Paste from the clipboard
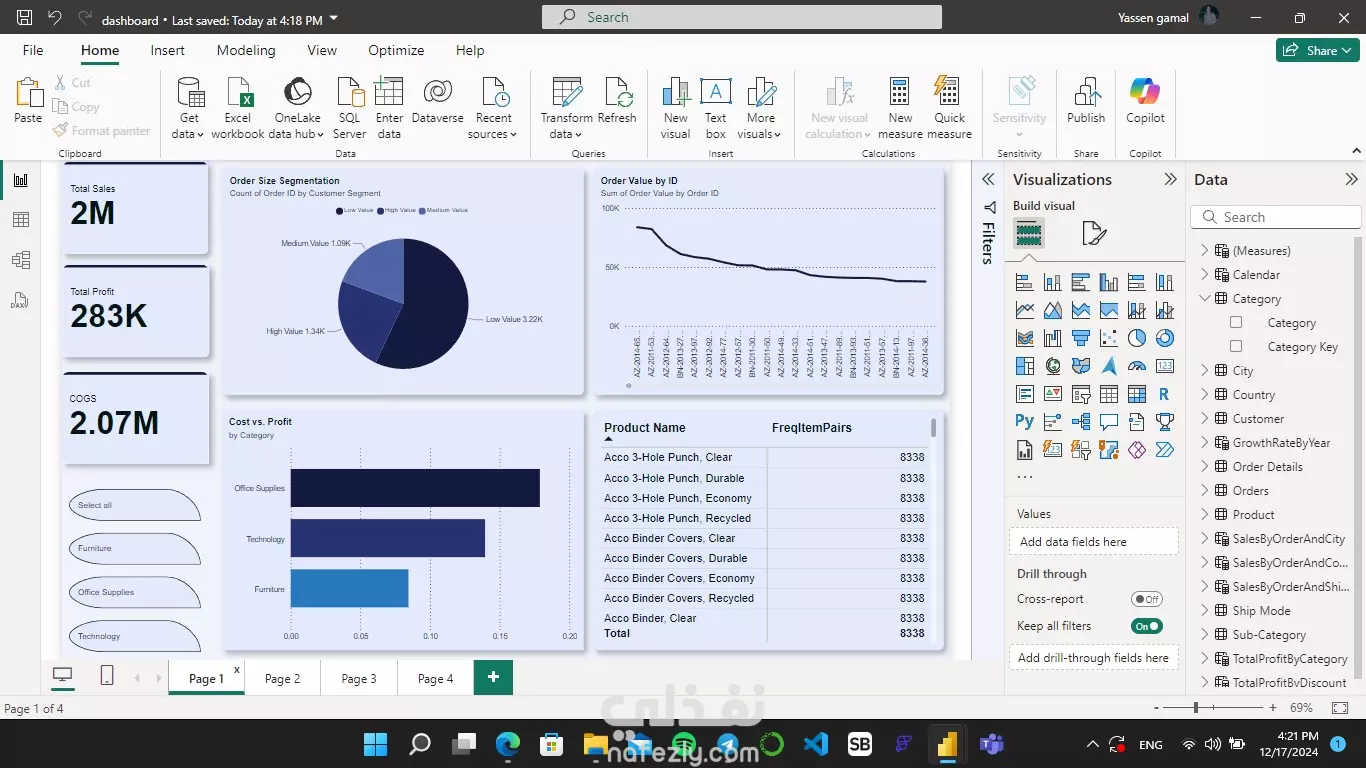The image size is (1366, 768). [x=28, y=100]
